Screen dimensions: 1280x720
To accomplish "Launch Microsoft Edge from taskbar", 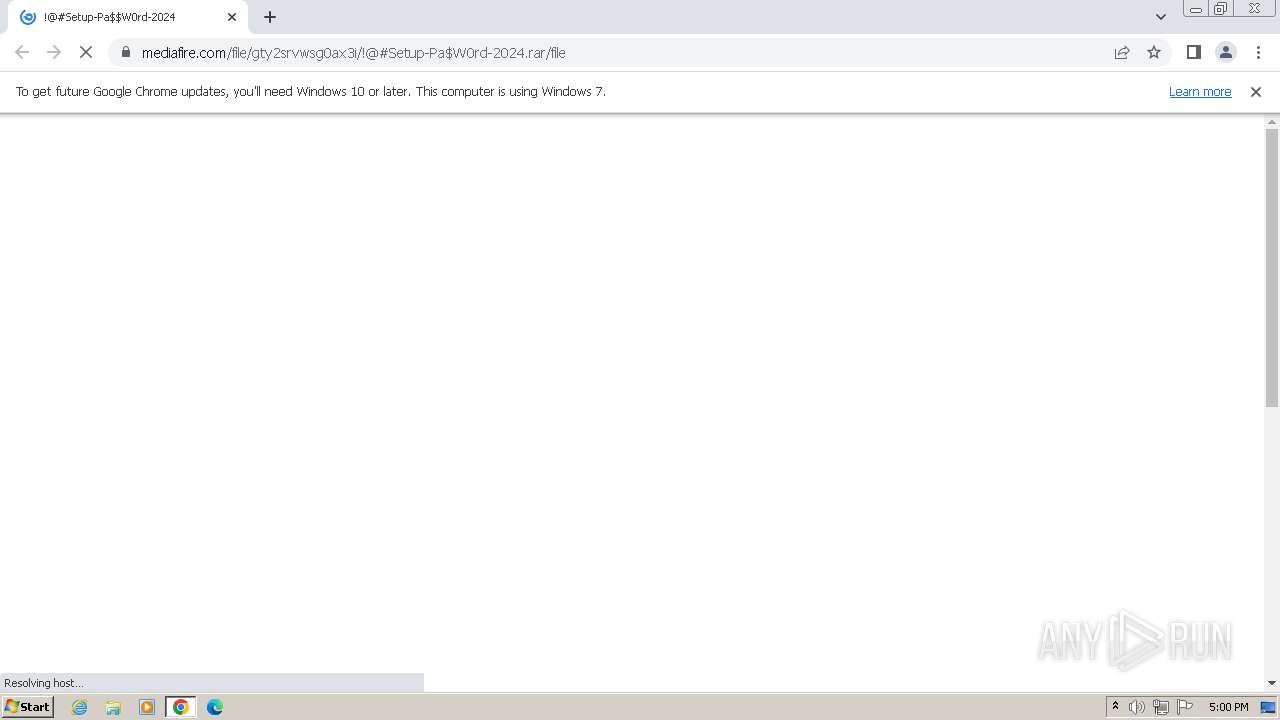I will pos(215,707).
